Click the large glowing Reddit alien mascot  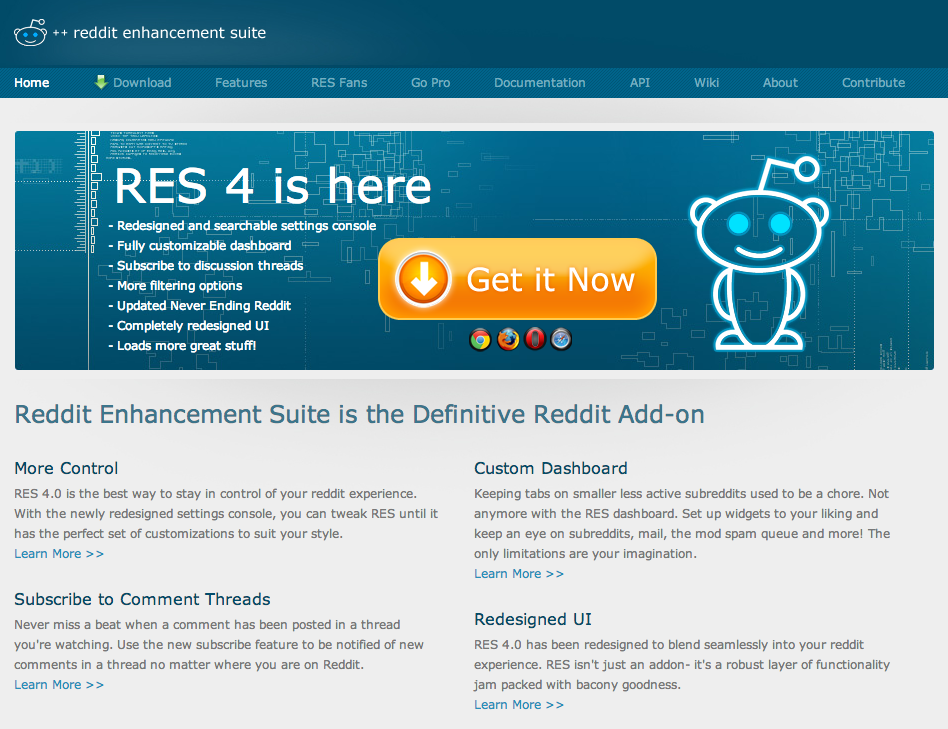pyautogui.click(x=759, y=254)
